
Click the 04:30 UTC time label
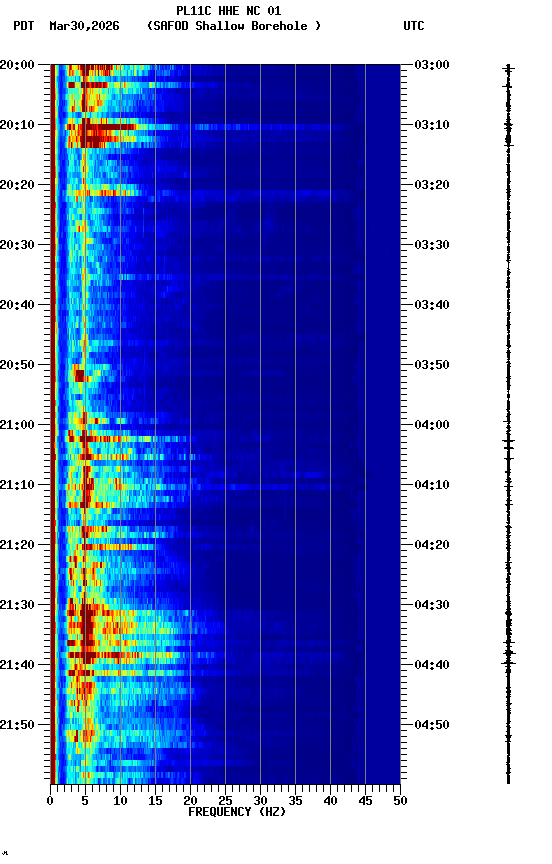[432, 605]
